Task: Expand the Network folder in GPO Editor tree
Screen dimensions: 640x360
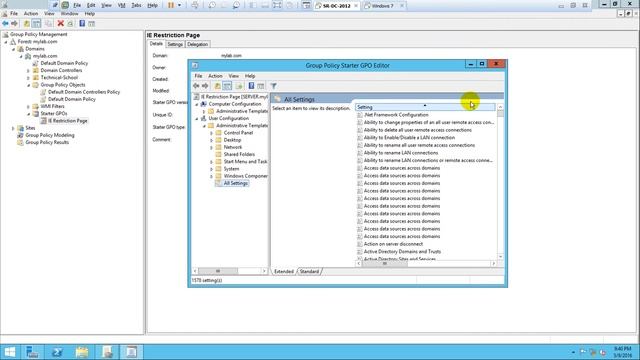Action: pos(211,147)
